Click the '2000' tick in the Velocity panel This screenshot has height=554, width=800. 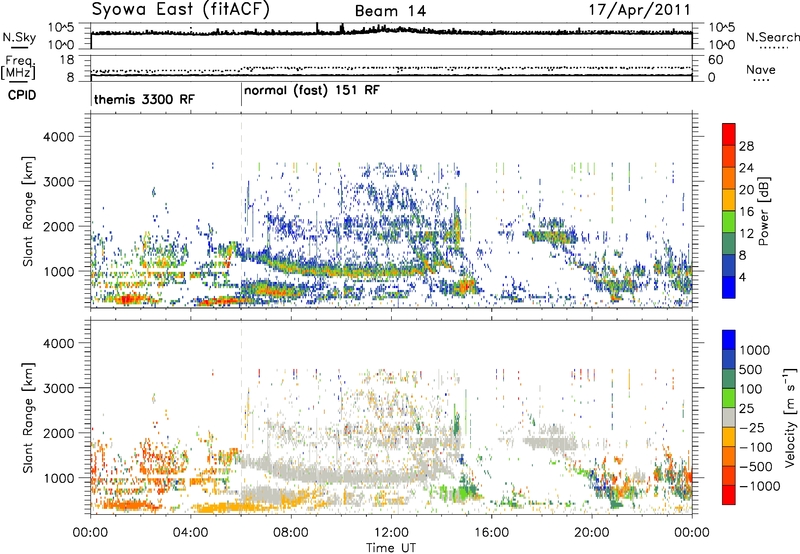click(x=59, y=433)
